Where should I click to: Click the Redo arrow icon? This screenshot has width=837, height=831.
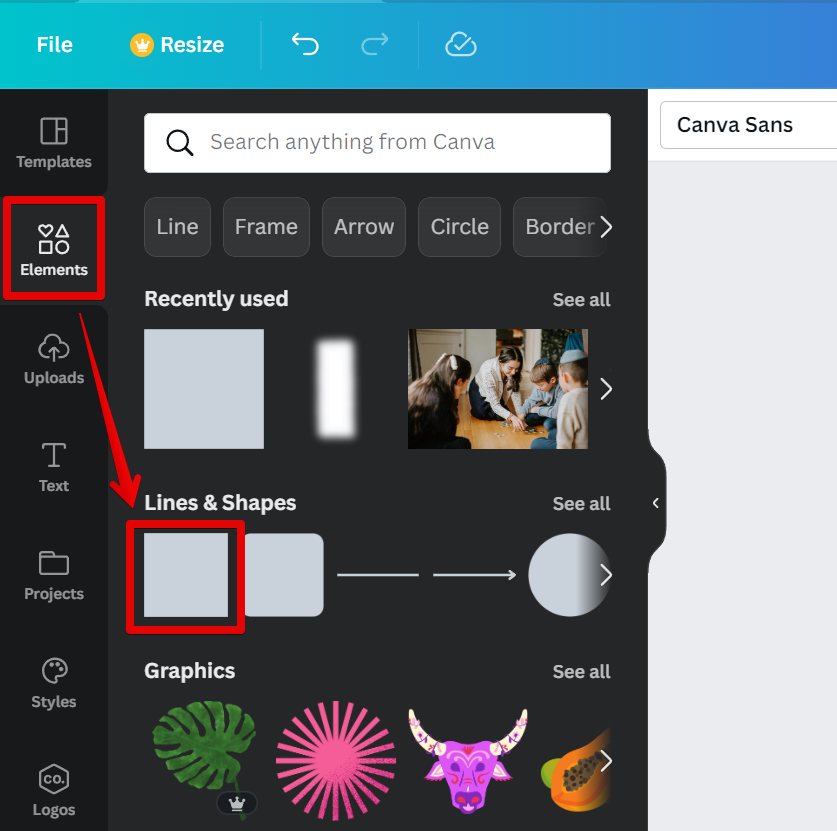coord(374,45)
